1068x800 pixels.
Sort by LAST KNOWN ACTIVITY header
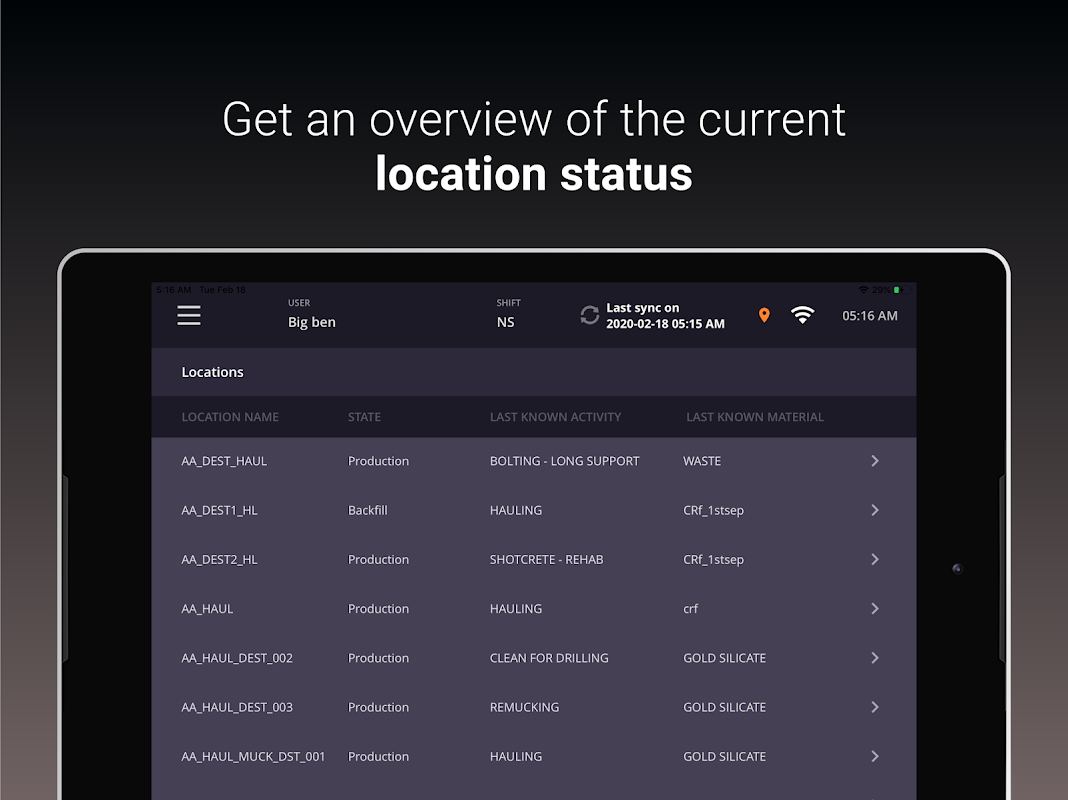point(556,417)
